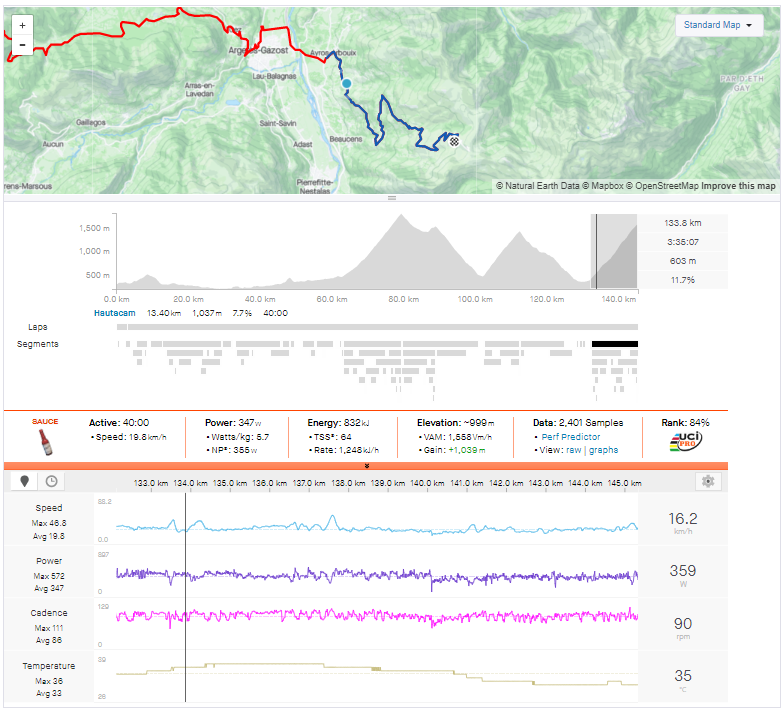783x709 pixels.
Task: Toggle the clock time x-axis mode
Action: [51, 481]
